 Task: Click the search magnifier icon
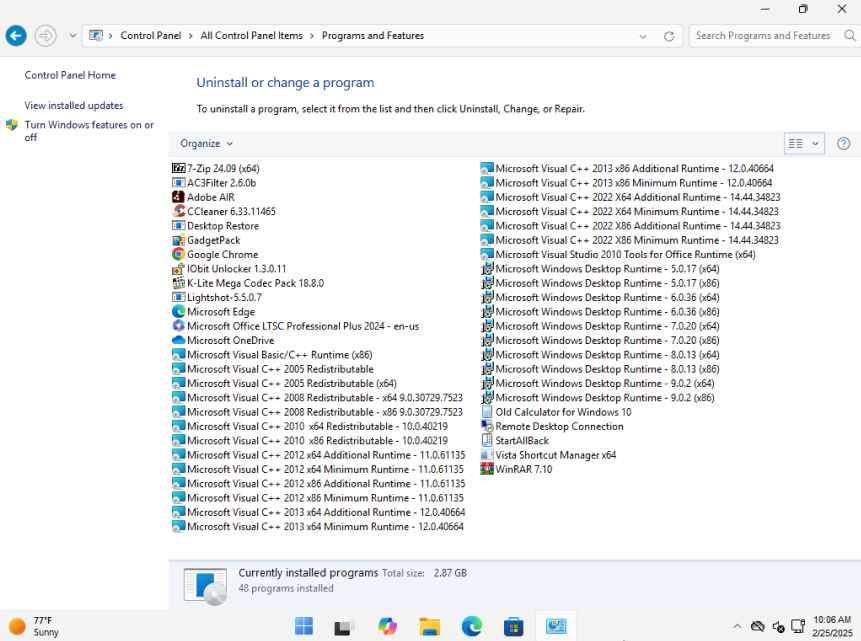coord(849,36)
